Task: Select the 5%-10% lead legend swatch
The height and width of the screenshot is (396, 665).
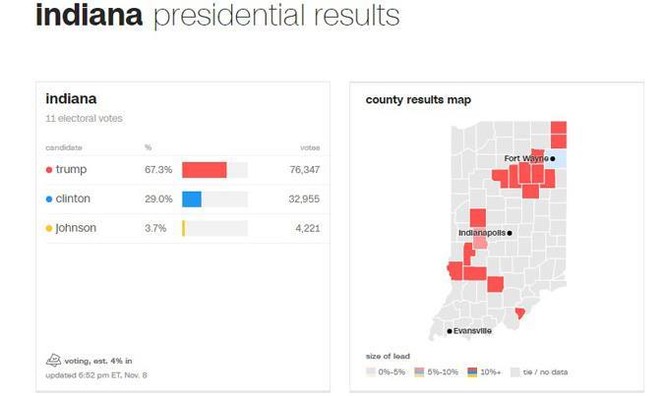Action: [419, 372]
